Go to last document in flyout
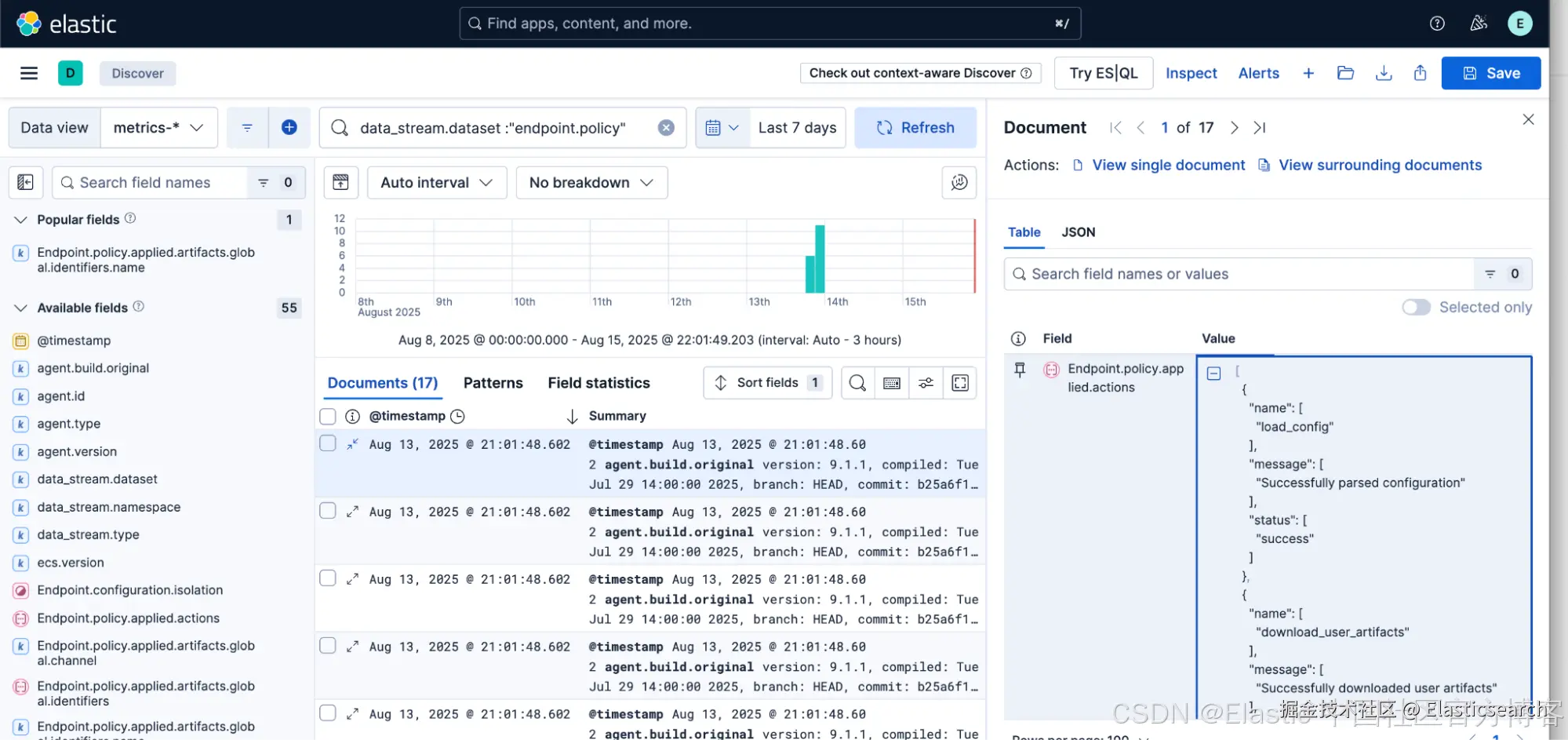Viewport: 1568px width, 740px height. [1260, 127]
